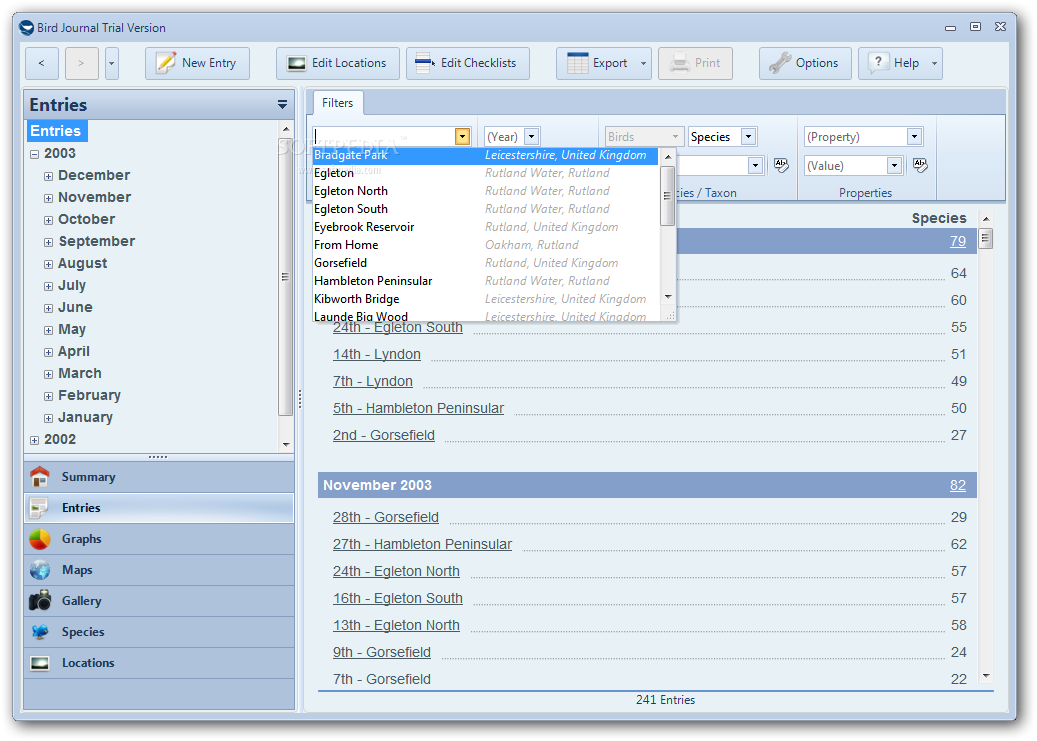Create a New Entry
Image resolution: width=1037 pixels, height=741 pixels.
tap(197, 64)
